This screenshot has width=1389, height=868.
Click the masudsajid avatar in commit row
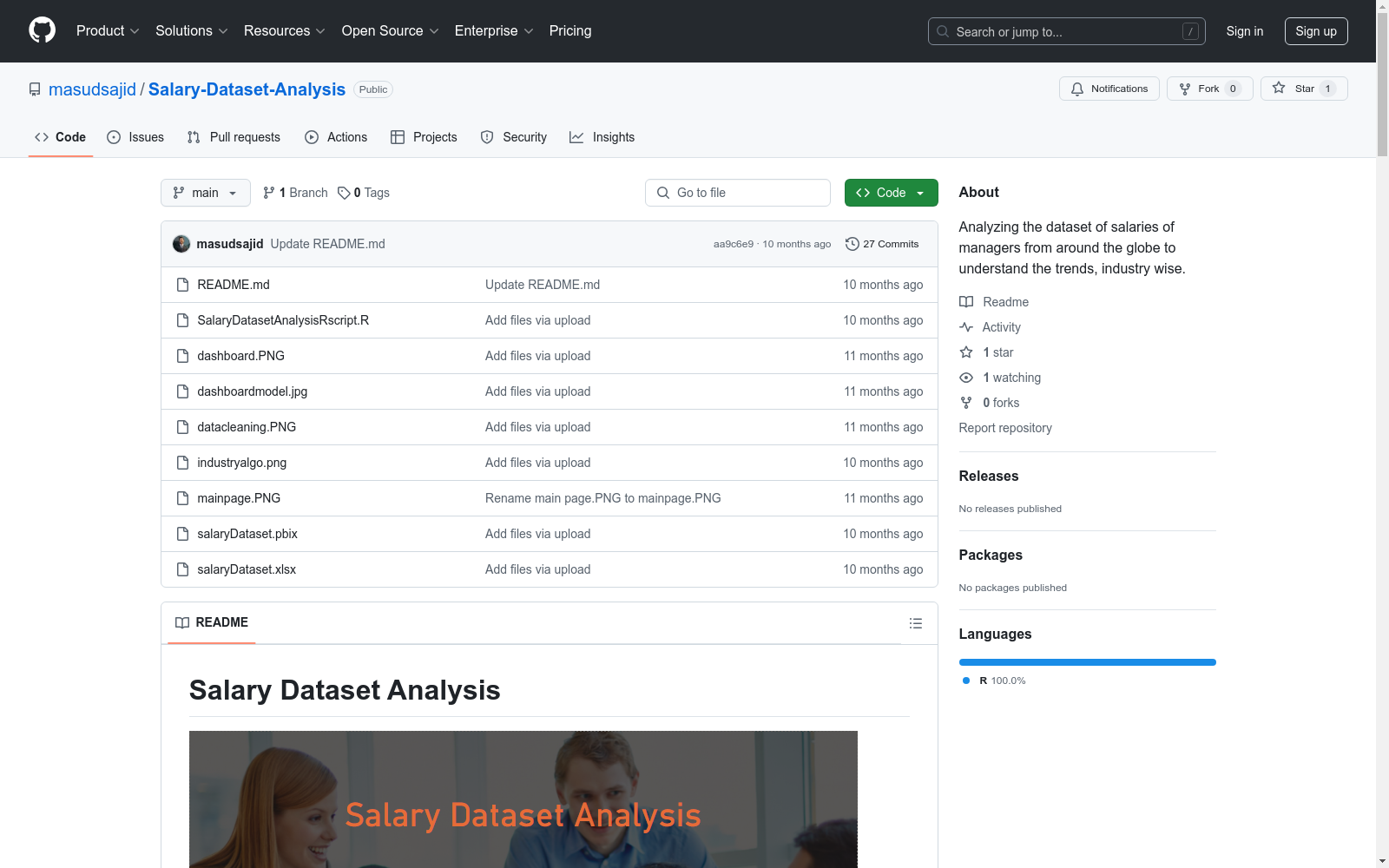click(181, 244)
